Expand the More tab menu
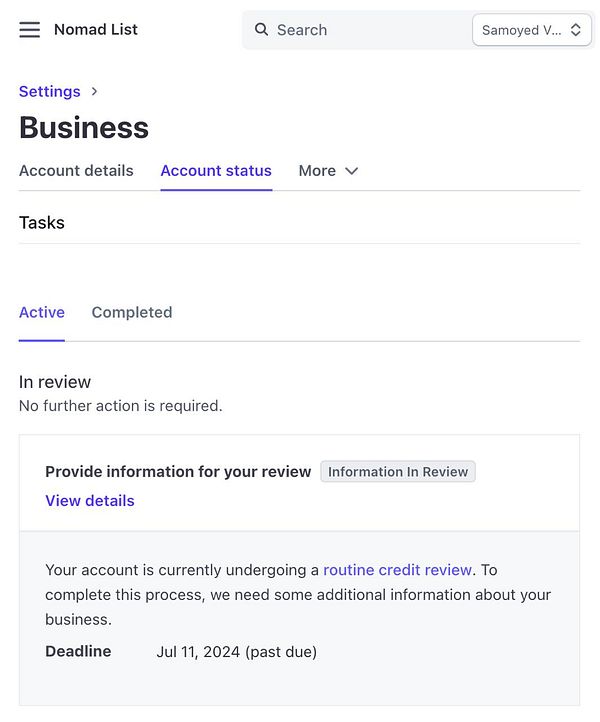 318,171
